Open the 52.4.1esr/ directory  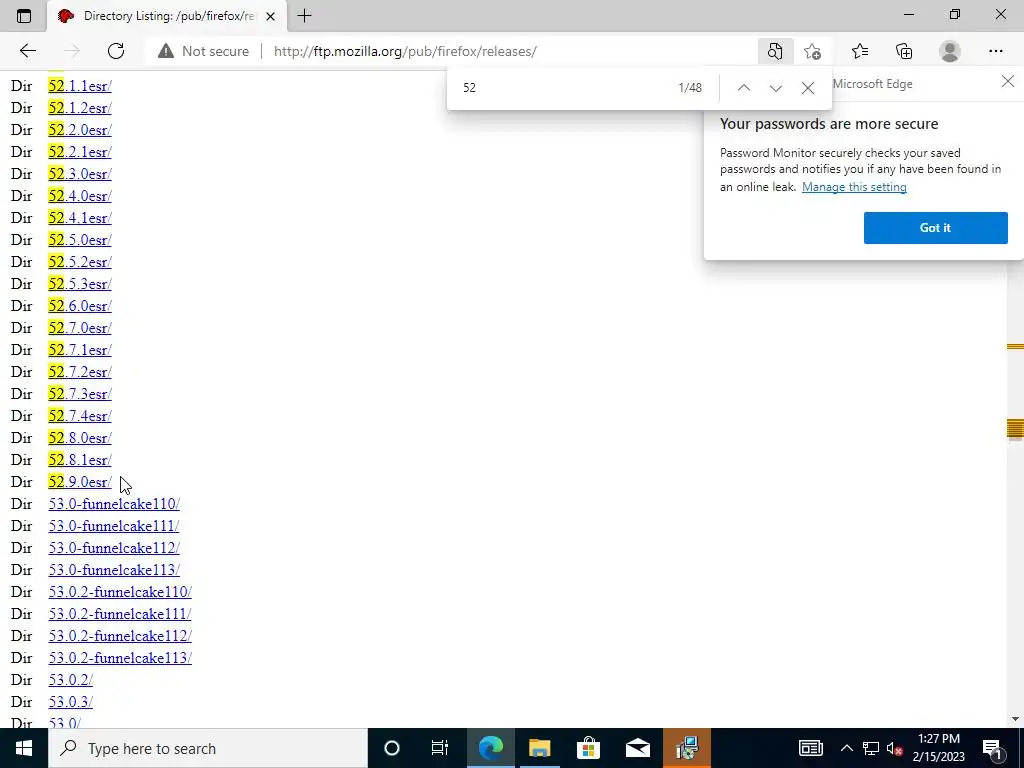[80, 217]
